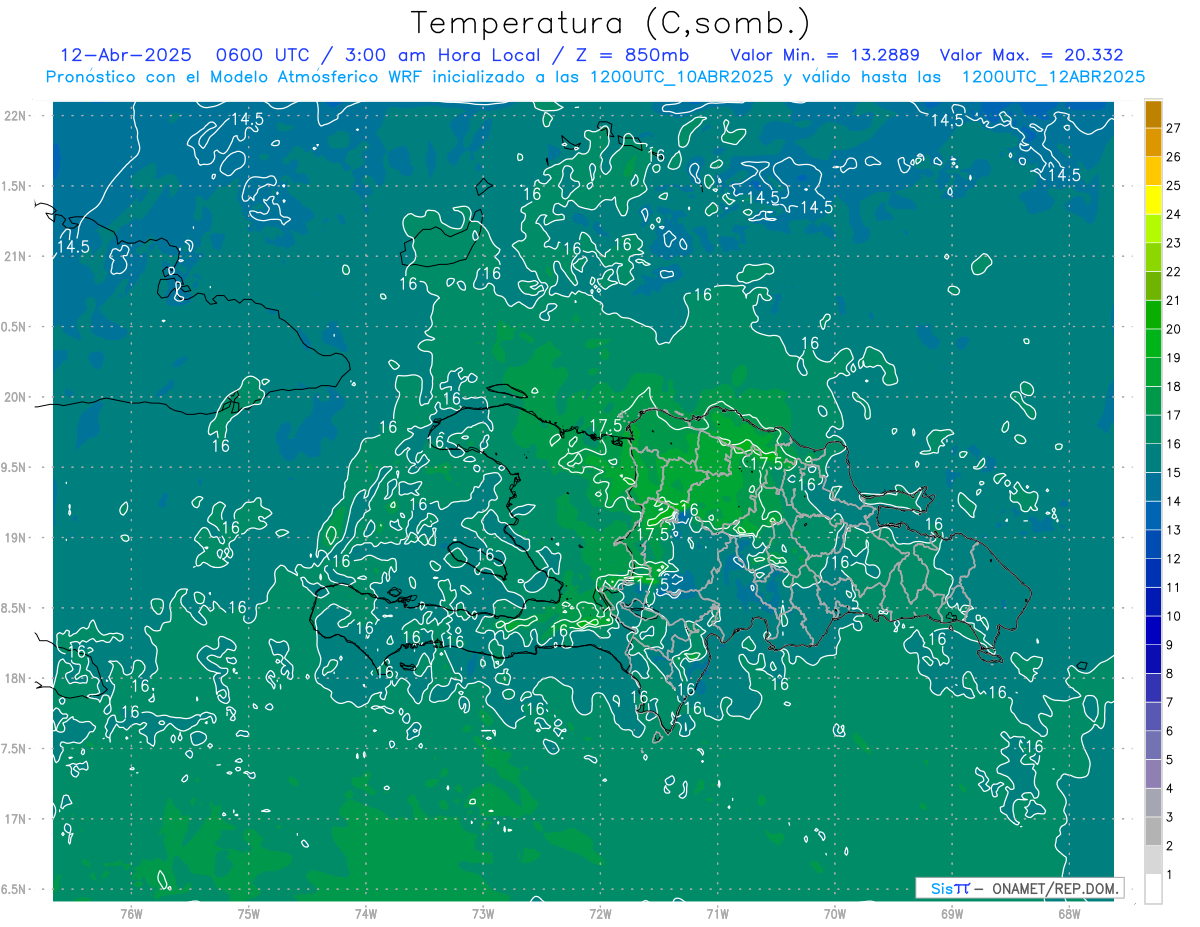
Task: Click the '27' color scale label
Action: [x=1174, y=128]
